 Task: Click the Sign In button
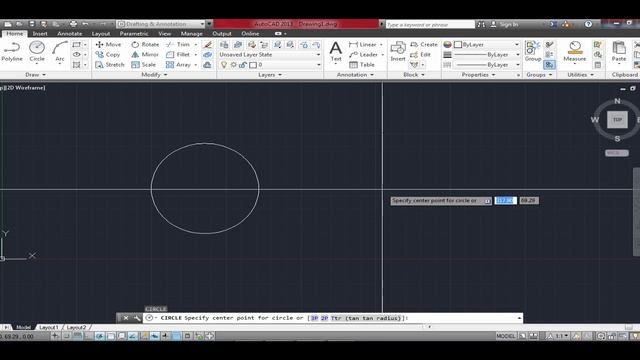coord(504,24)
